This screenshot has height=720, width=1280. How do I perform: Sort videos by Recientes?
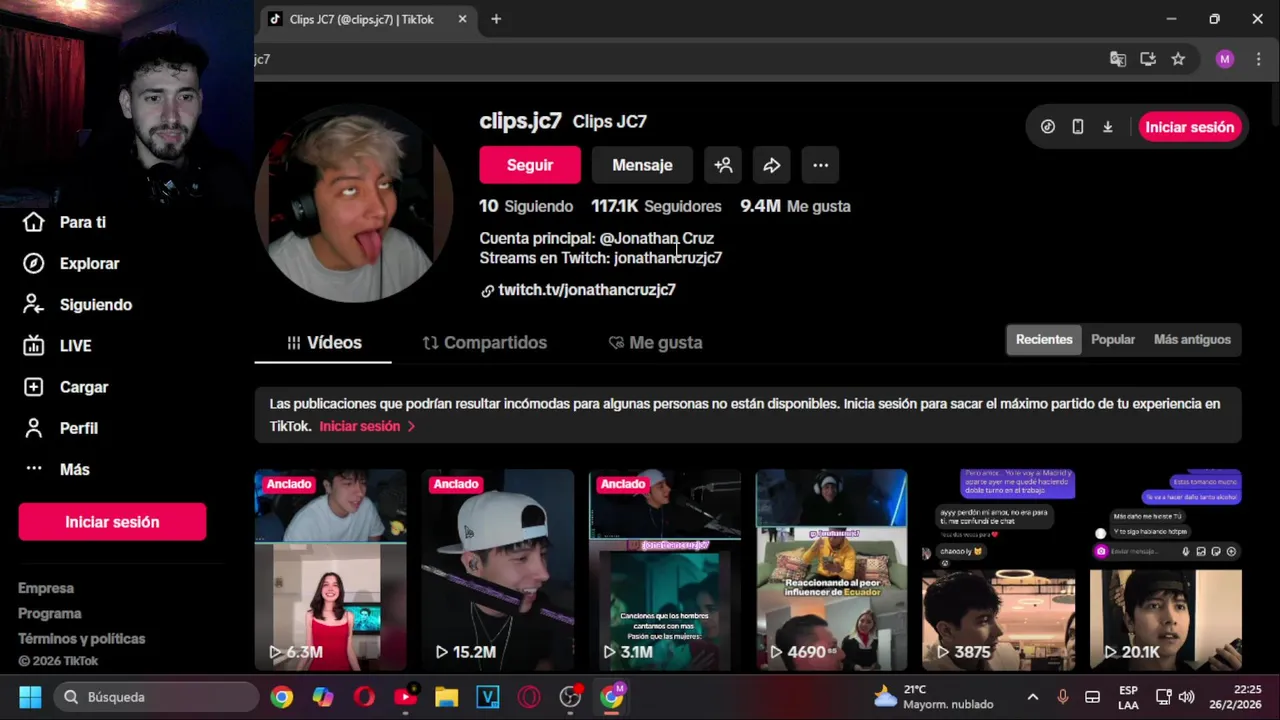click(1044, 339)
